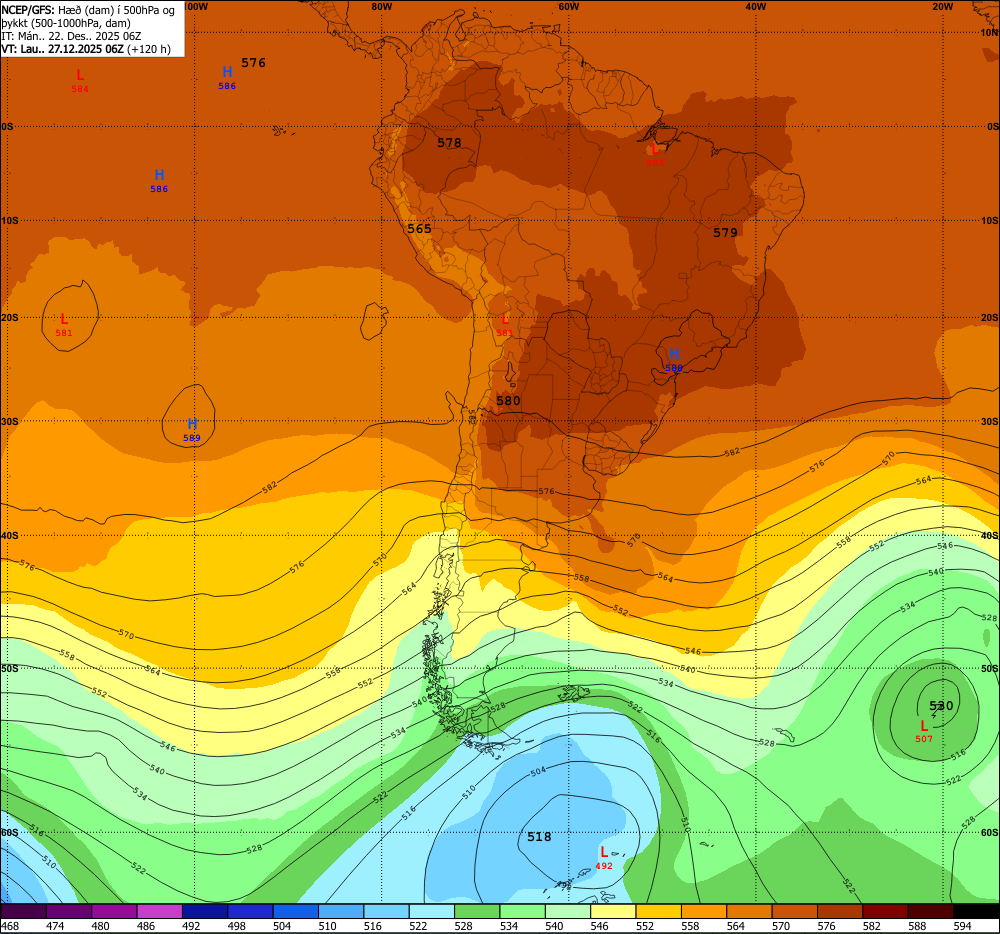The image size is (1000, 934).
Task: Click the legend label 498
Action: coord(237,926)
